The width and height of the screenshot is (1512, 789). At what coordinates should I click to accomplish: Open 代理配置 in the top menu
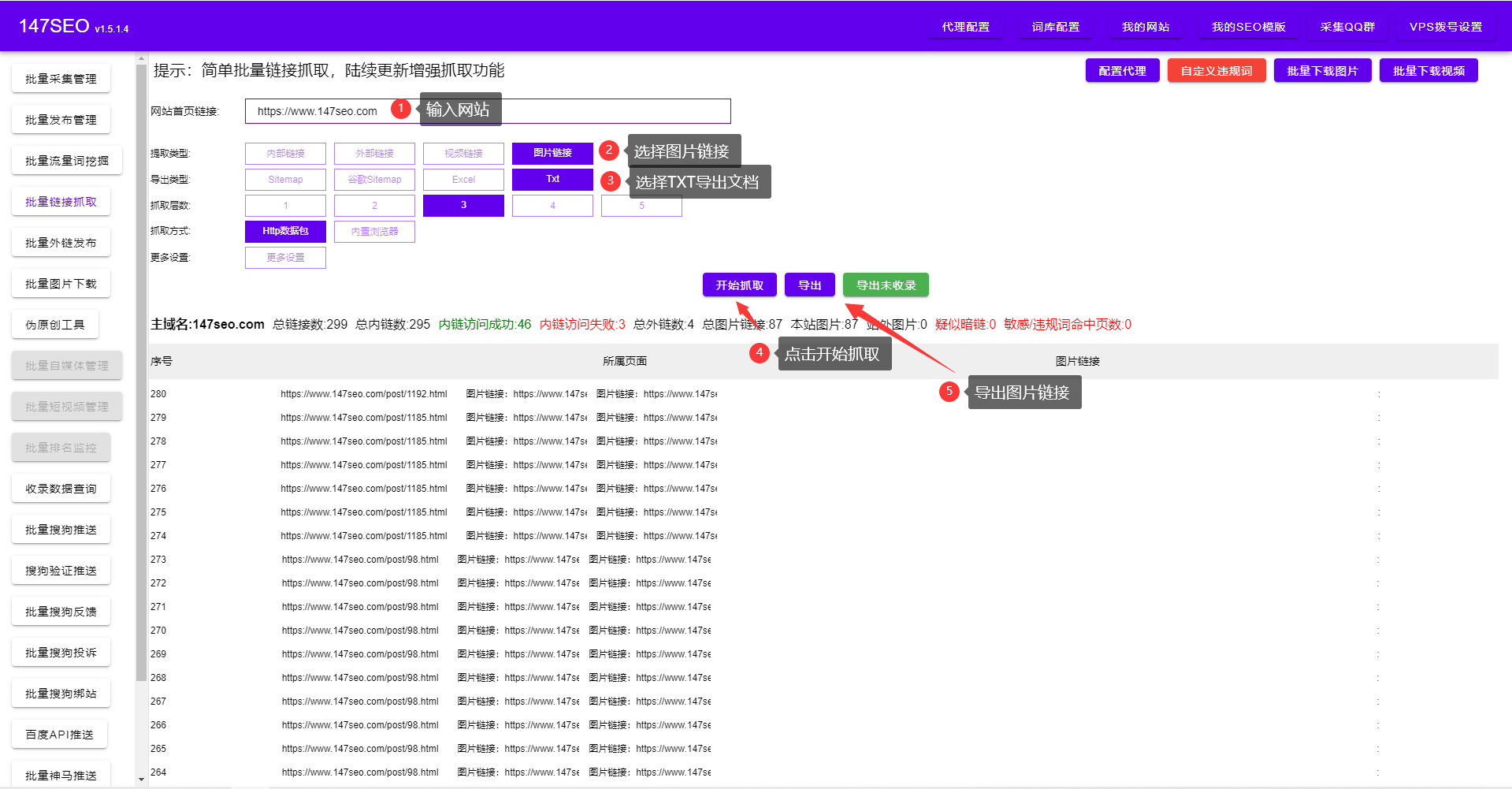[965, 27]
